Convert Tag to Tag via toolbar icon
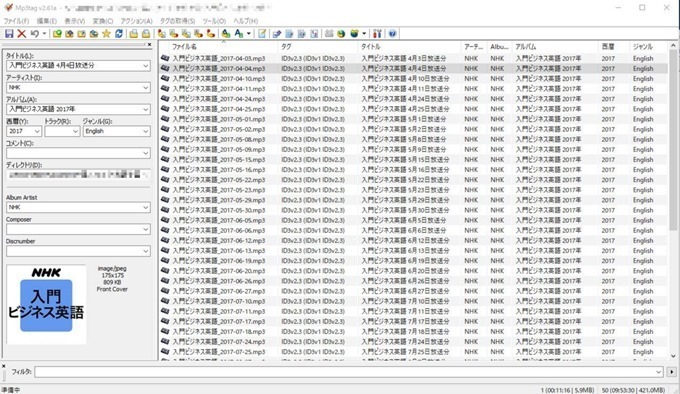680x394 pixels. point(211,34)
